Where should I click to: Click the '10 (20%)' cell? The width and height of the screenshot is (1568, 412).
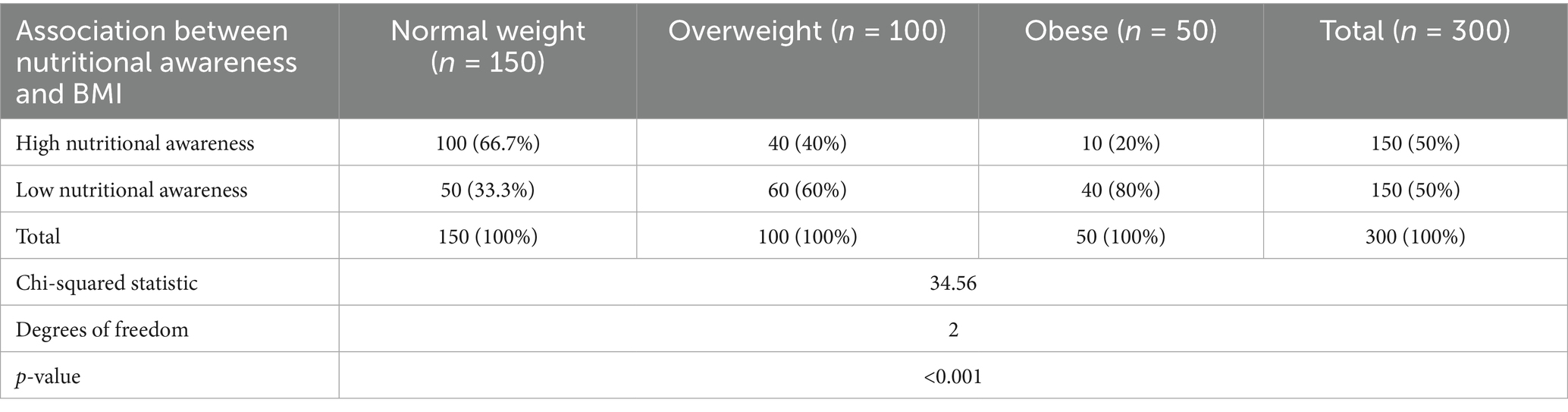pyautogui.click(x=1121, y=143)
